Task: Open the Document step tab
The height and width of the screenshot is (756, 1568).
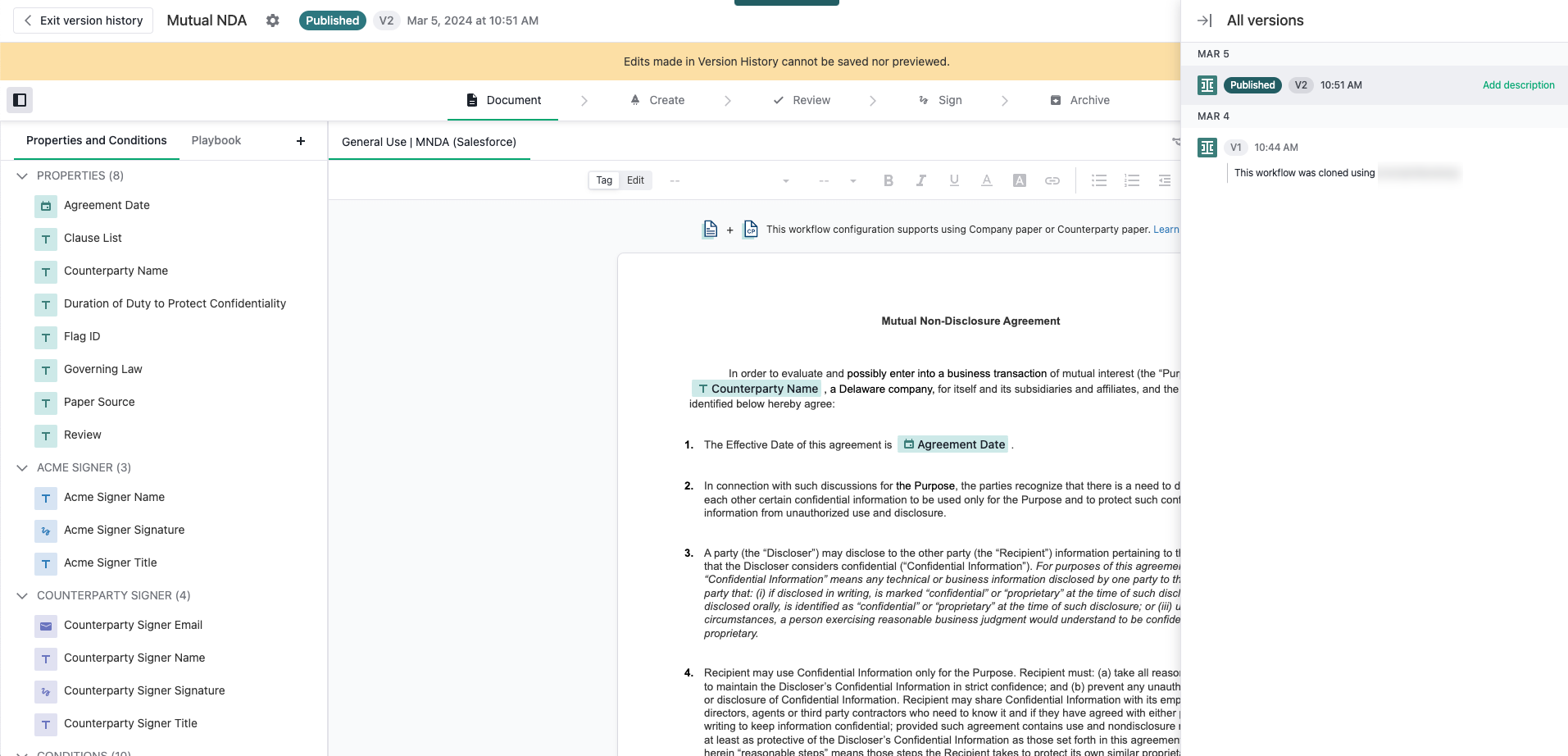Action: pos(503,100)
